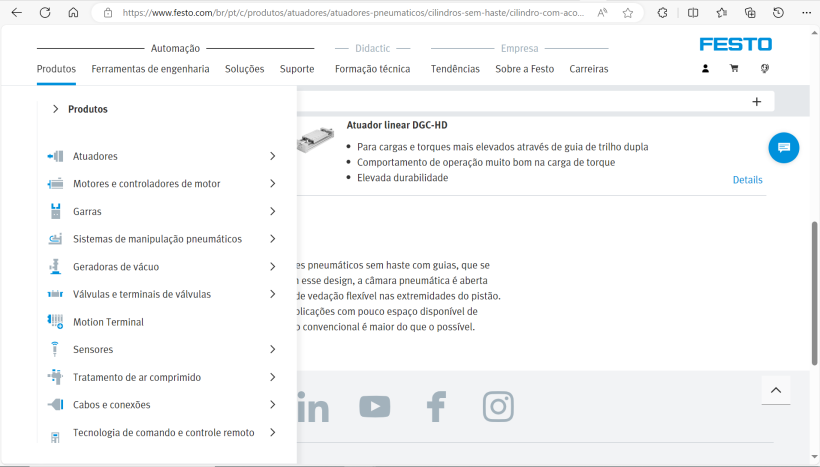Open live chat bubble button
Image resolution: width=820 pixels, height=467 pixels.
coord(783,148)
